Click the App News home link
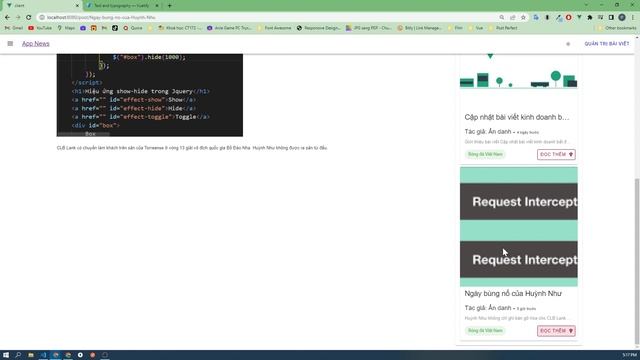This screenshot has height=360, width=640. click(36, 44)
